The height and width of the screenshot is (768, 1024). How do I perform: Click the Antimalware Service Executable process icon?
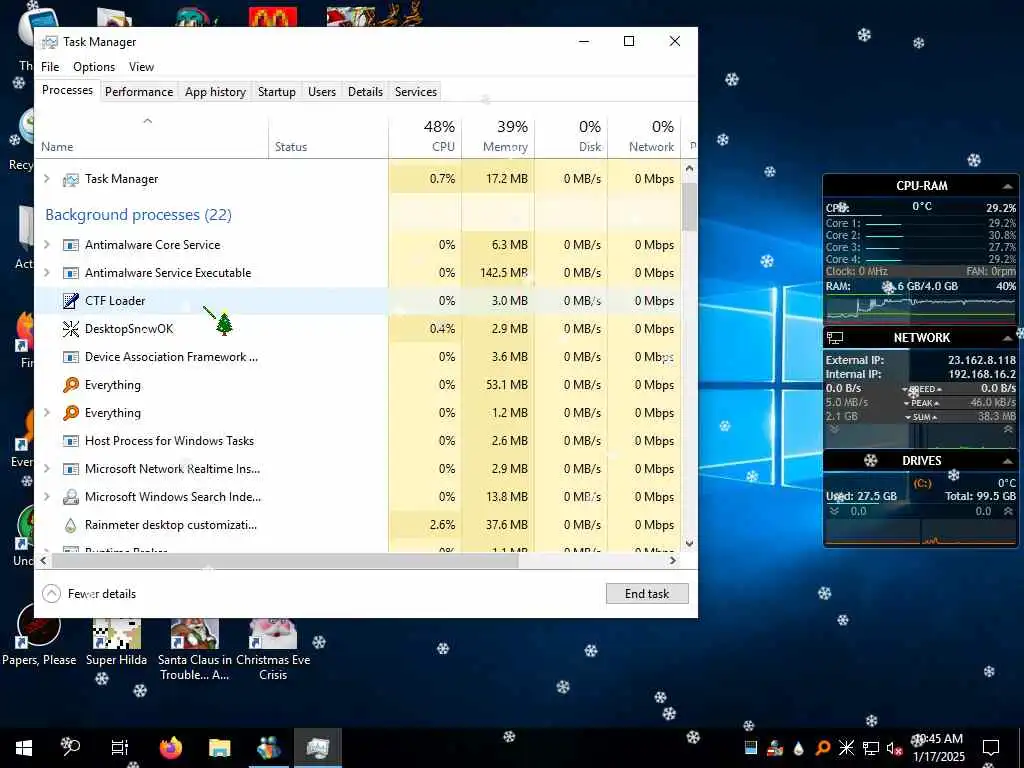71,273
